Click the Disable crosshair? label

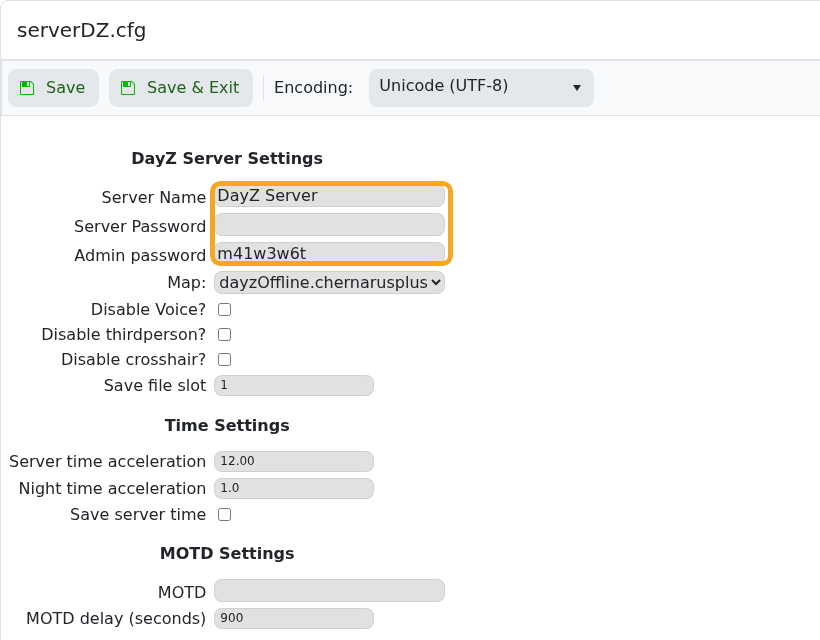click(133, 360)
